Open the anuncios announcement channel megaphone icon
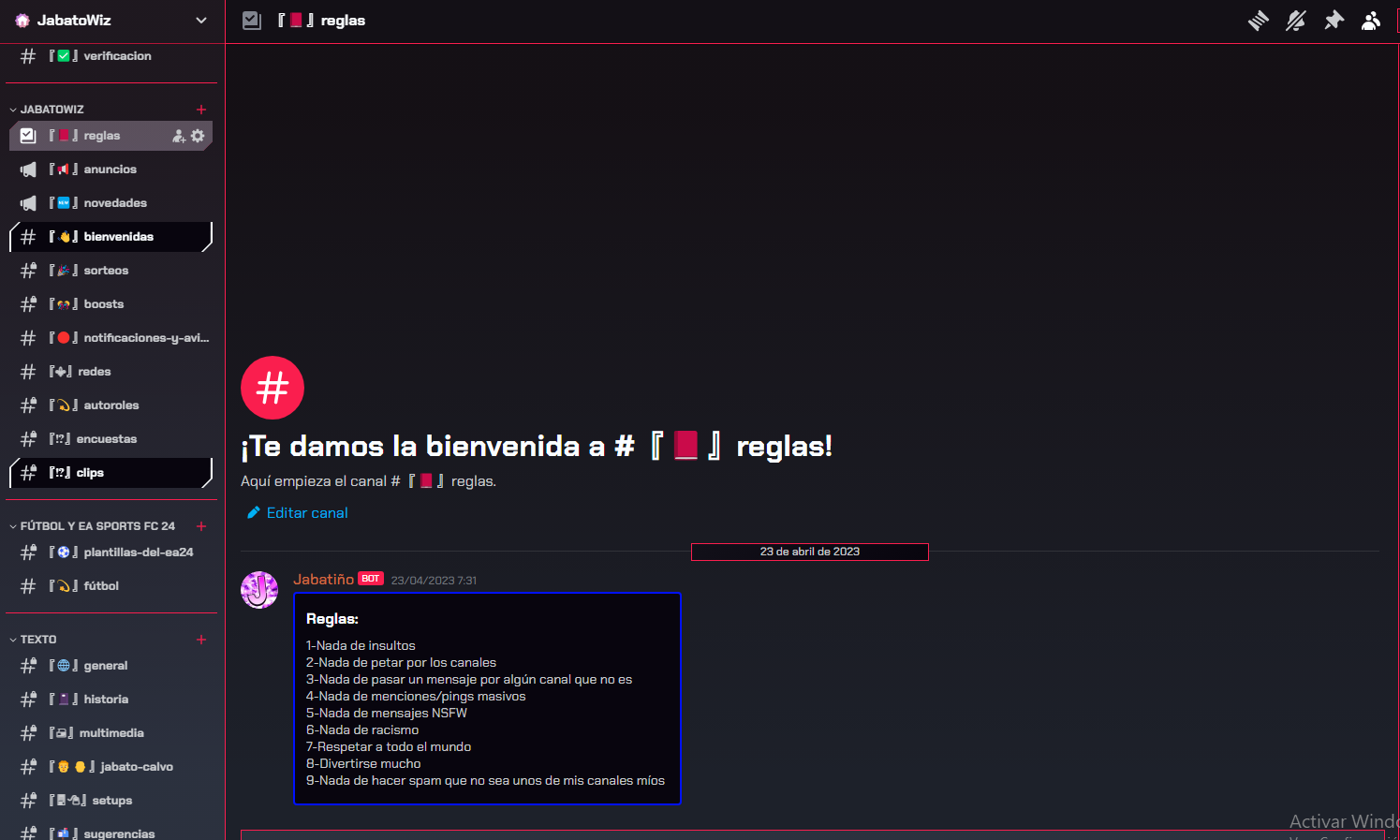This screenshot has height=840, width=1400. pyautogui.click(x=28, y=169)
